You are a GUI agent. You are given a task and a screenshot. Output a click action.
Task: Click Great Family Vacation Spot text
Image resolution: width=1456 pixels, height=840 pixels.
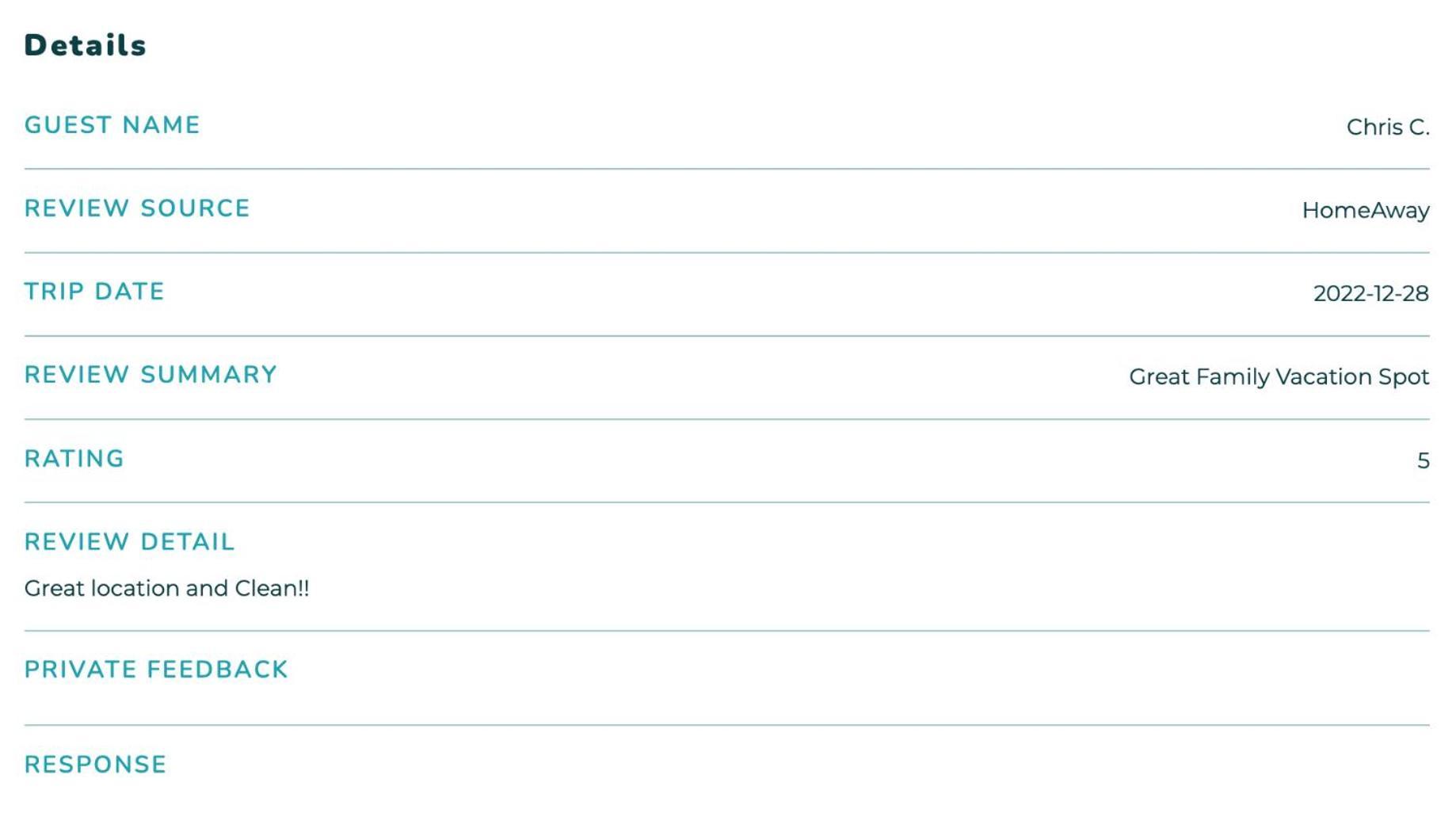[x=1279, y=376]
